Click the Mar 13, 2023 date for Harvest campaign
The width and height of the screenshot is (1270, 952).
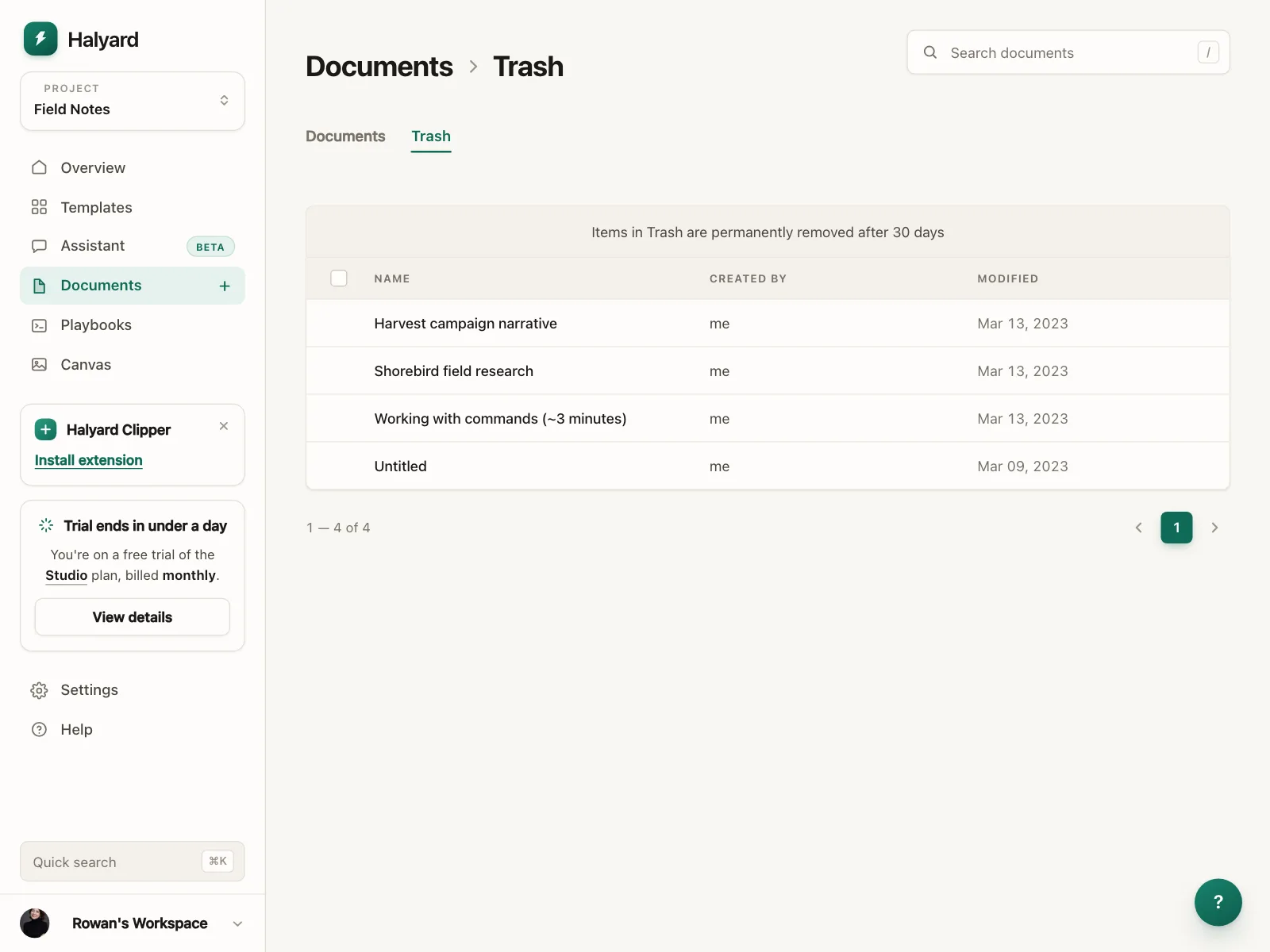point(1022,324)
